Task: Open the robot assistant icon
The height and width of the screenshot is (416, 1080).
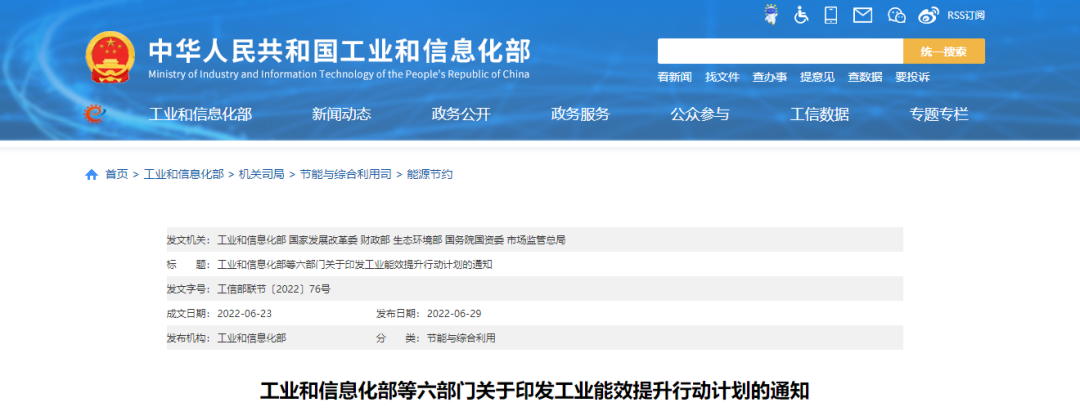Action: point(771,14)
